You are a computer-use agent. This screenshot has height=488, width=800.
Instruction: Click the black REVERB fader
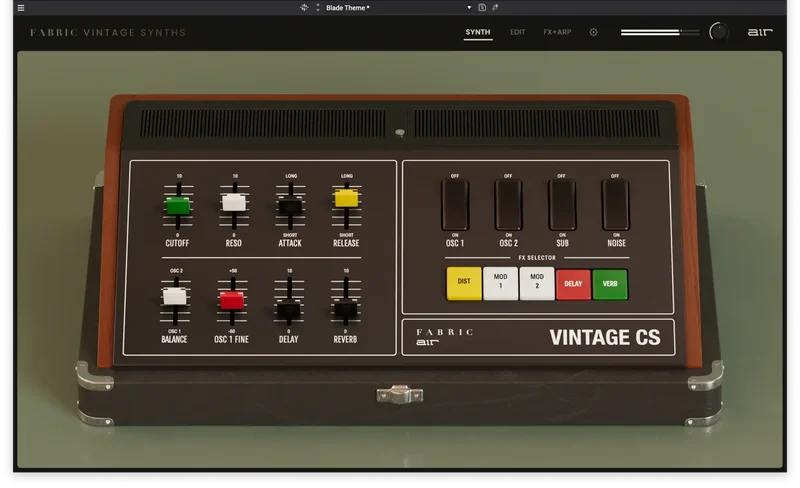pyautogui.click(x=345, y=309)
